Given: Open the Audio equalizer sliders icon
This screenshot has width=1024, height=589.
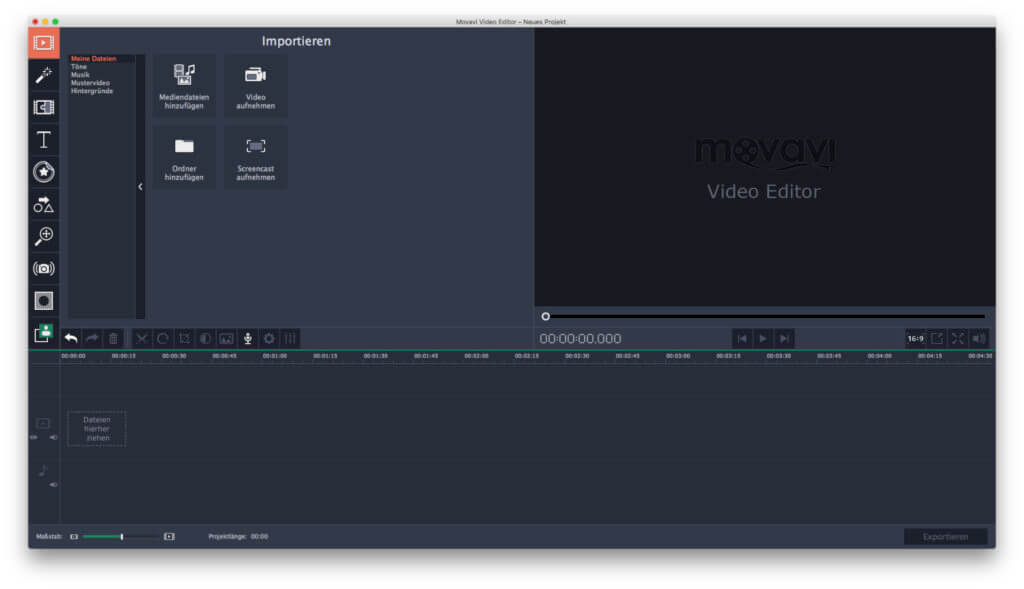Looking at the screenshot, I should pyautogui.click(x=291, y=338).
